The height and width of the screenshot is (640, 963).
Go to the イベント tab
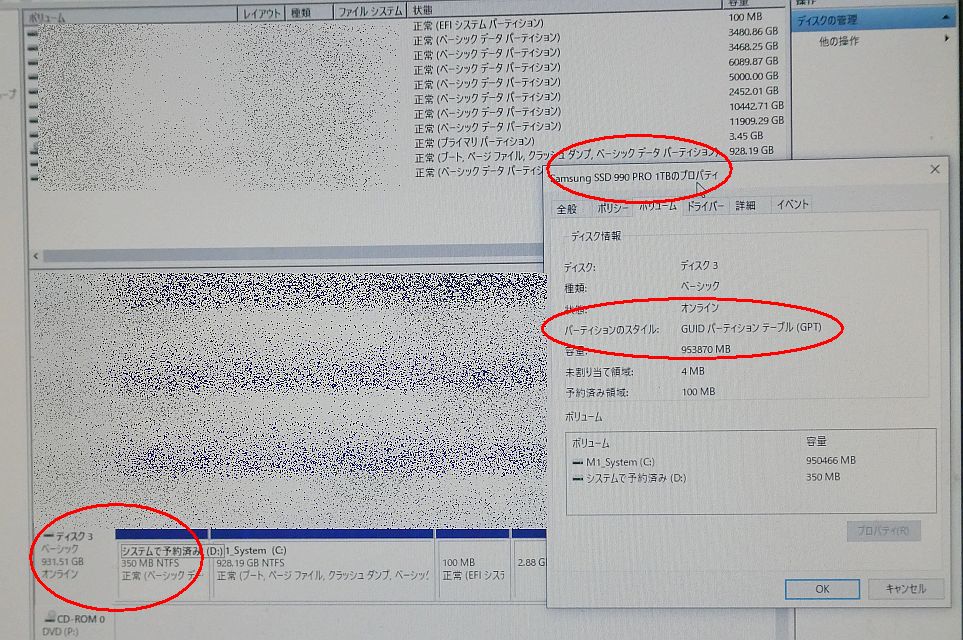(792, 205)
